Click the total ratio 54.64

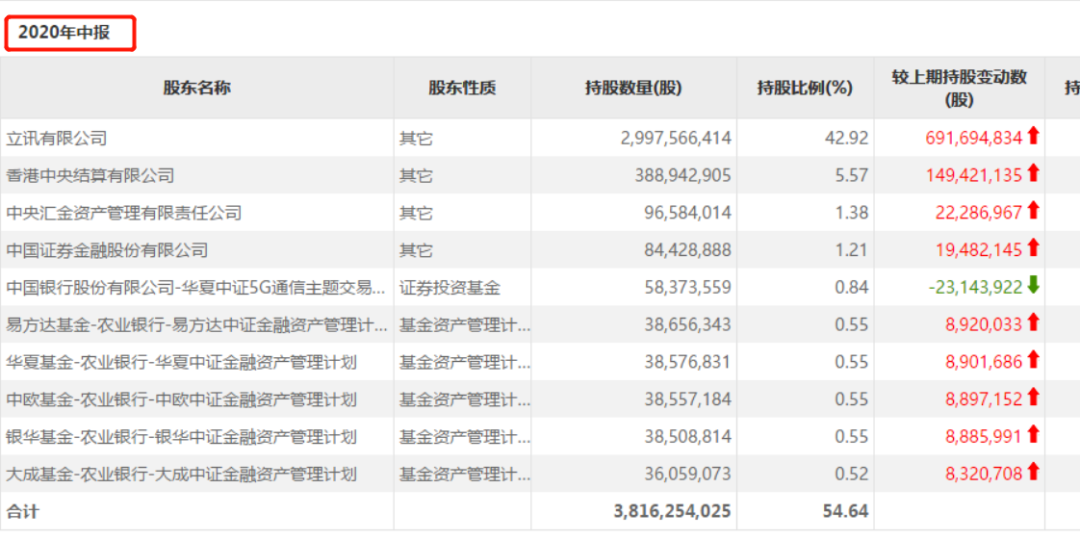click(846, 511)
